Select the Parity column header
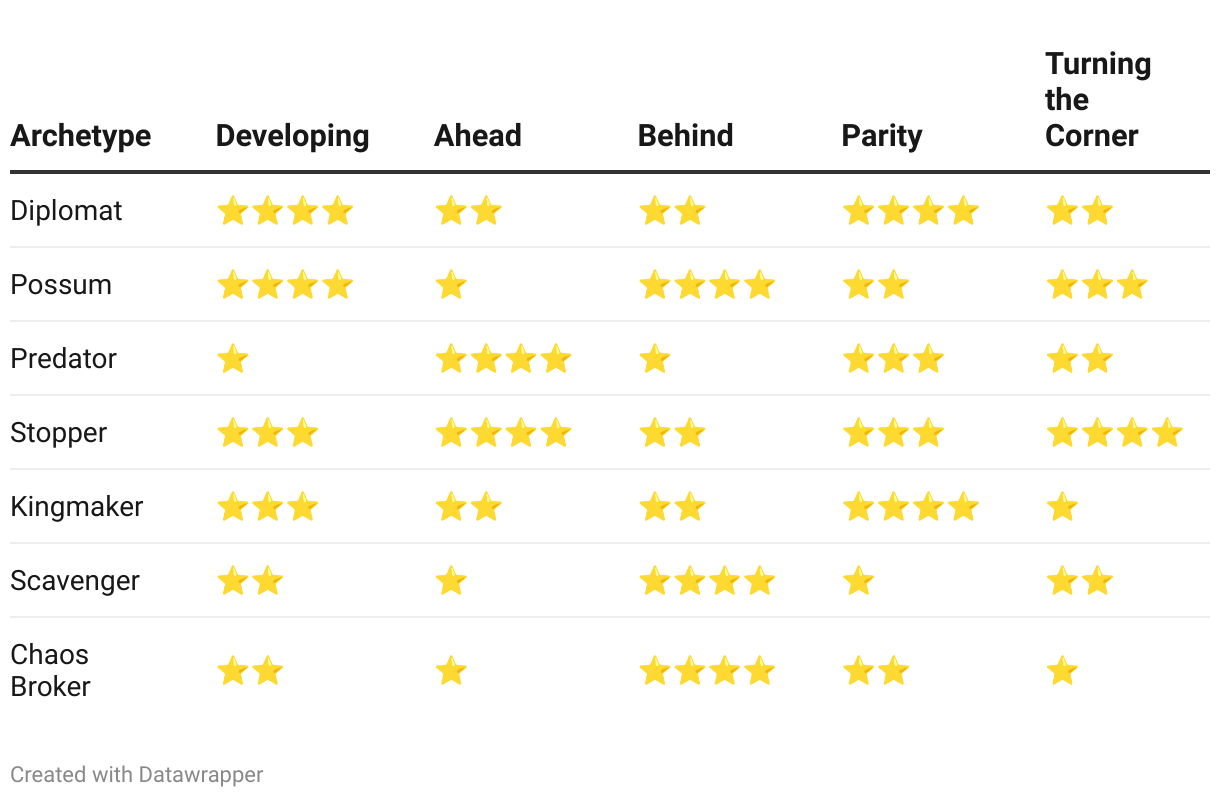The image size is (1220, 798). [x=882, y=136]
